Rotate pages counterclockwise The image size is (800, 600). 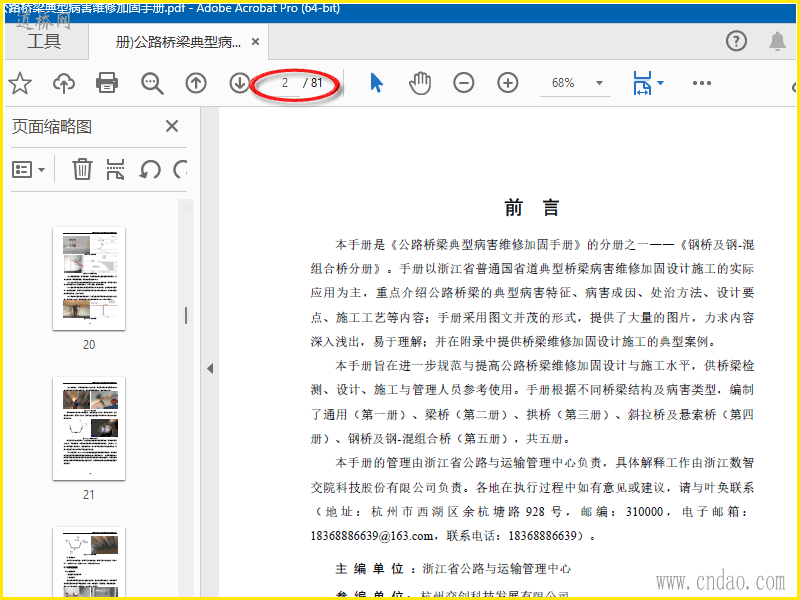pyautogui.click(x=150, y=169)
